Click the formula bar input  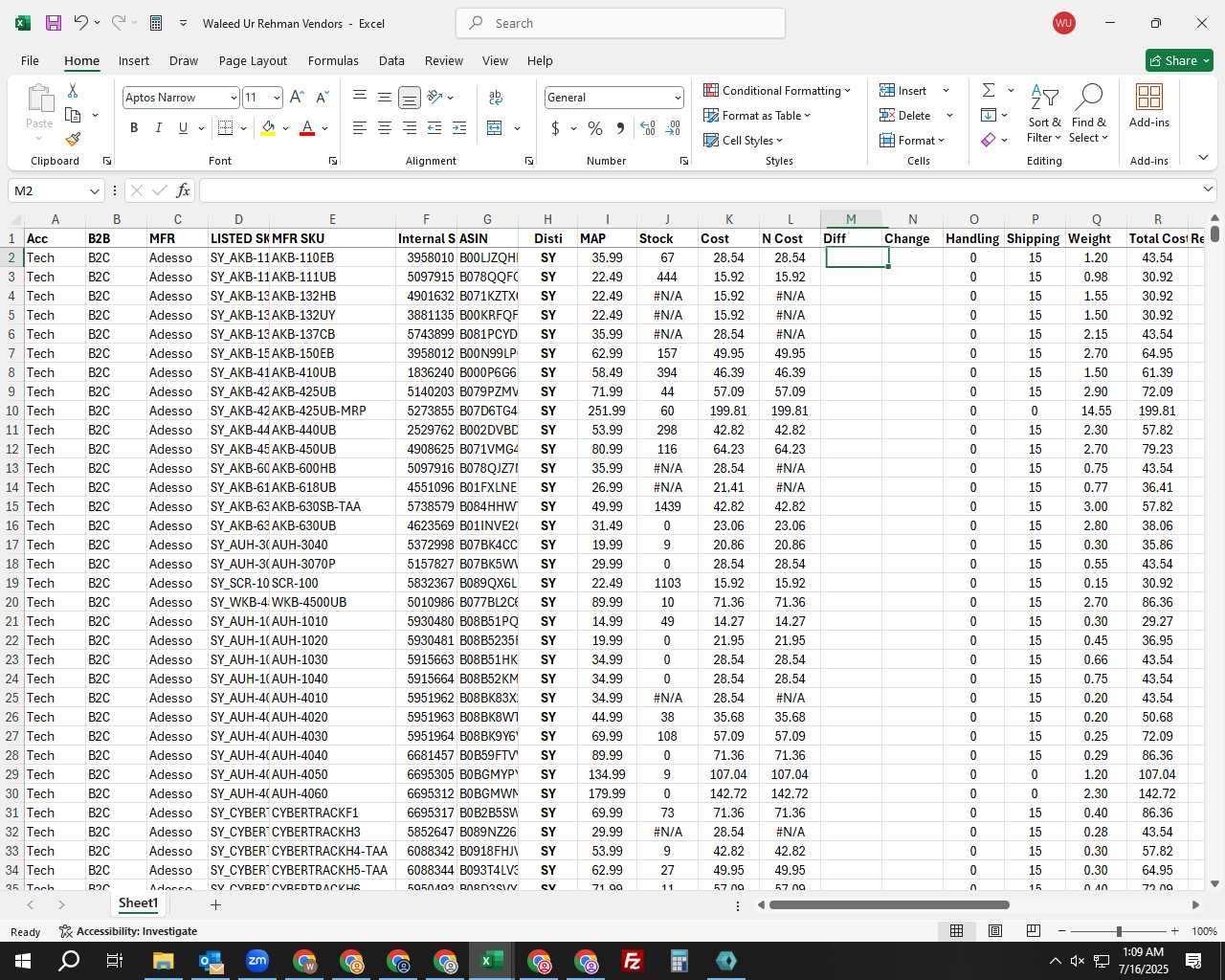pyautogui.click(x=701, y=190)
